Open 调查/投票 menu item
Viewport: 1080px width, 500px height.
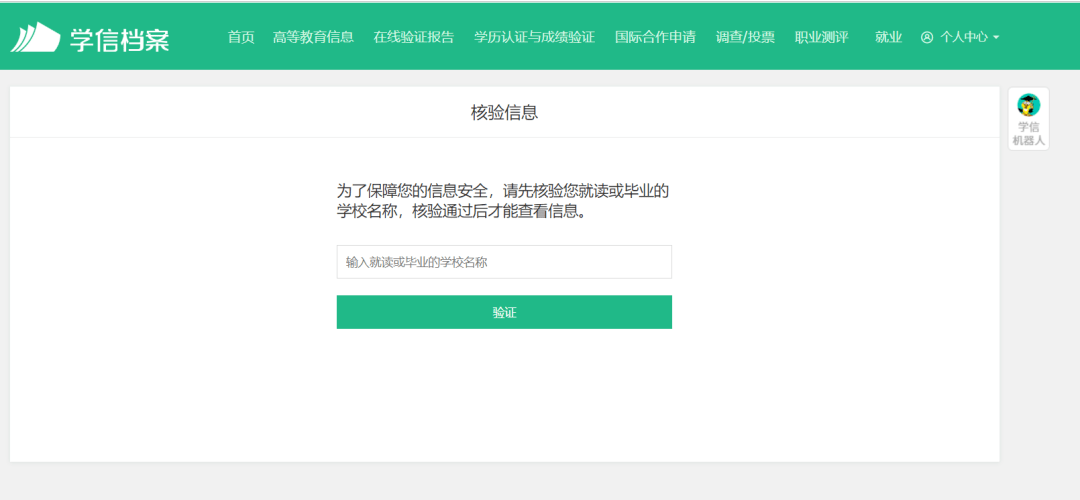coord(745,37)
